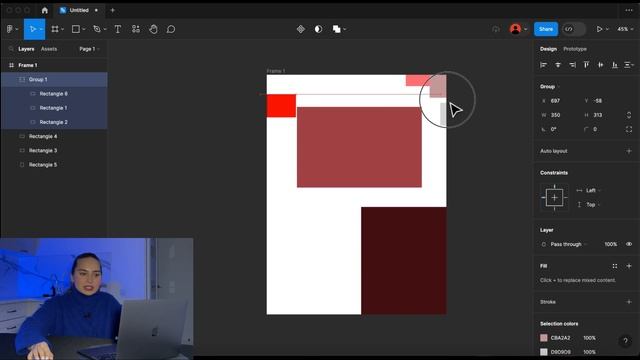The width and height of the screenshot is (640, 360).
Task: Click the CBA2A2 color swatch
Action: pos(544,338)
